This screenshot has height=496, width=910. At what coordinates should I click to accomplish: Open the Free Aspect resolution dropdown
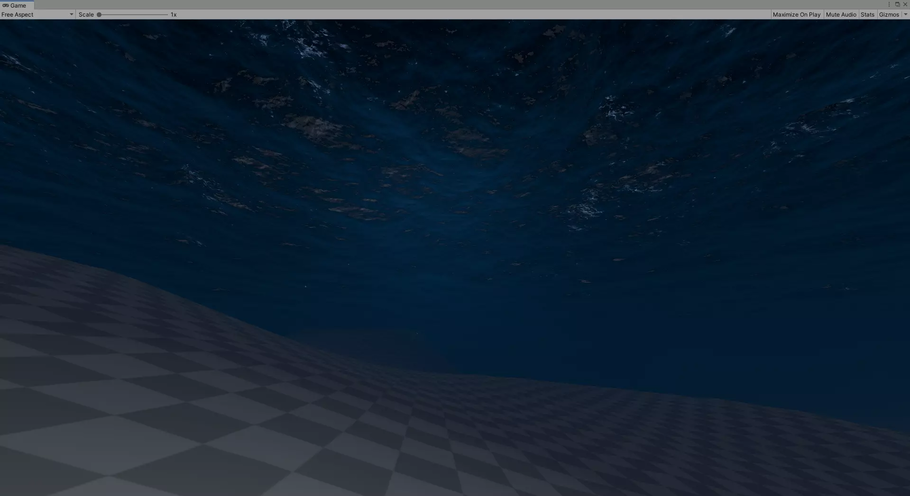(37, 15)
